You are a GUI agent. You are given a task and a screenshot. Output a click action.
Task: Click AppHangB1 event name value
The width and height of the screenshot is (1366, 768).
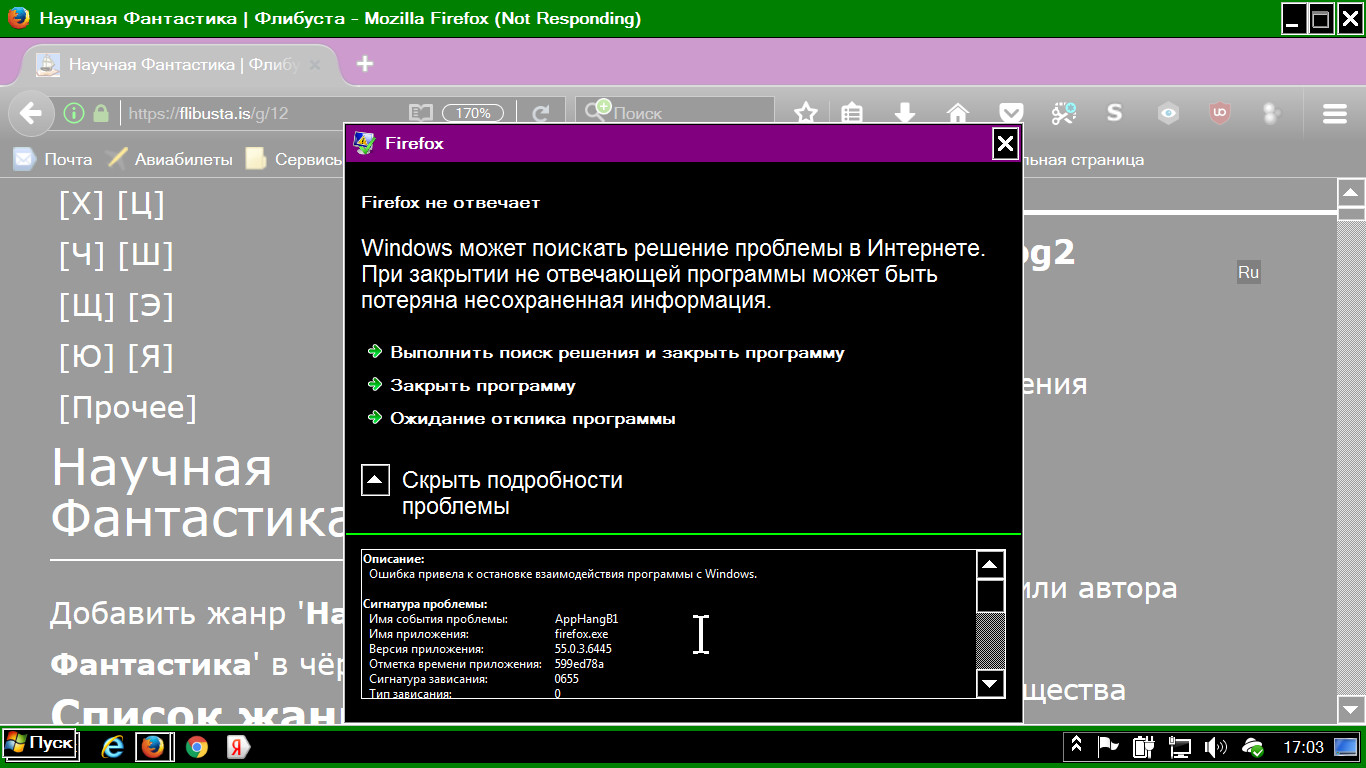coord(586,619)
